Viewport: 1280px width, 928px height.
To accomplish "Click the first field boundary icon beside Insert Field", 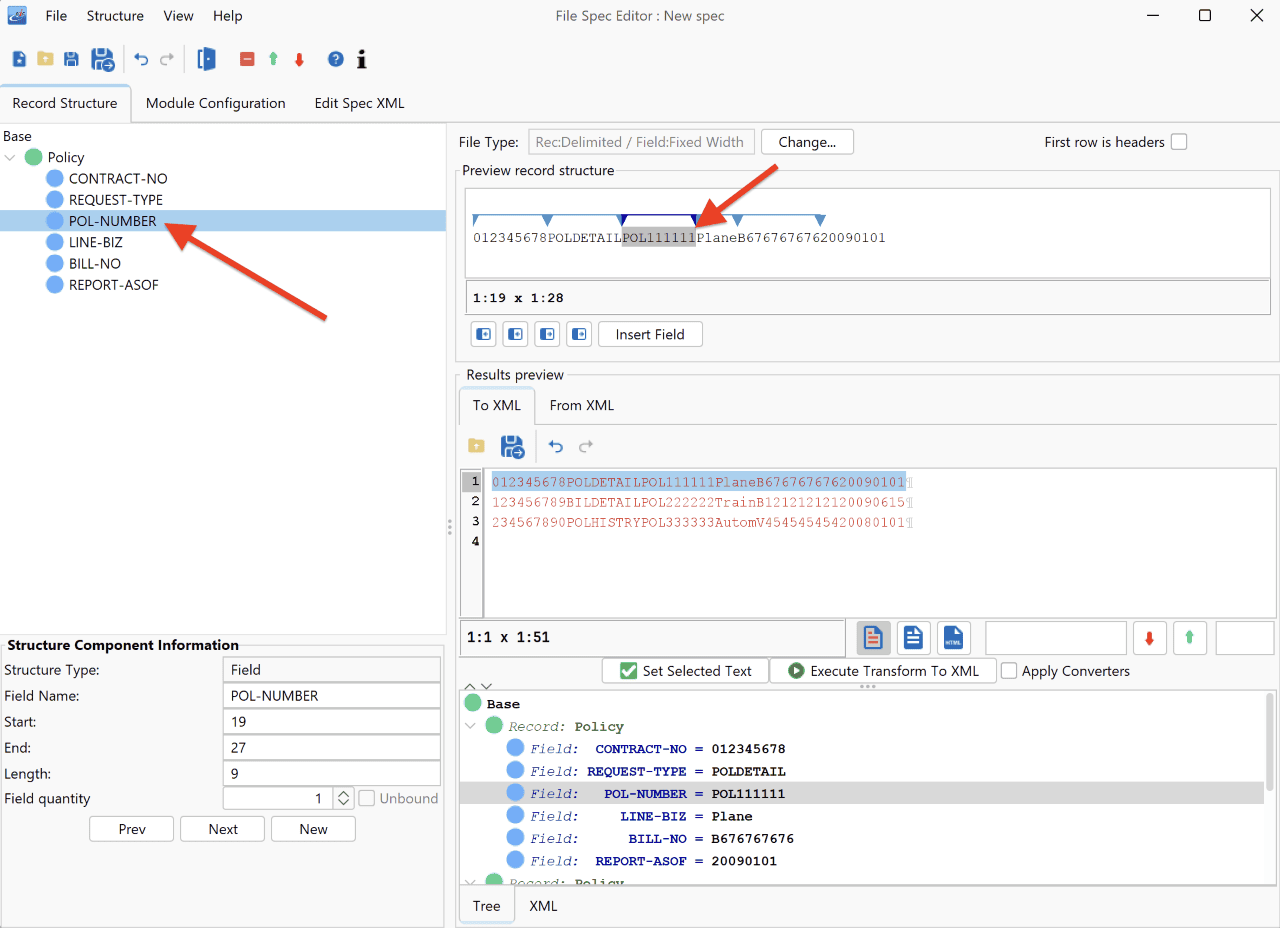I will pos(483,334).
